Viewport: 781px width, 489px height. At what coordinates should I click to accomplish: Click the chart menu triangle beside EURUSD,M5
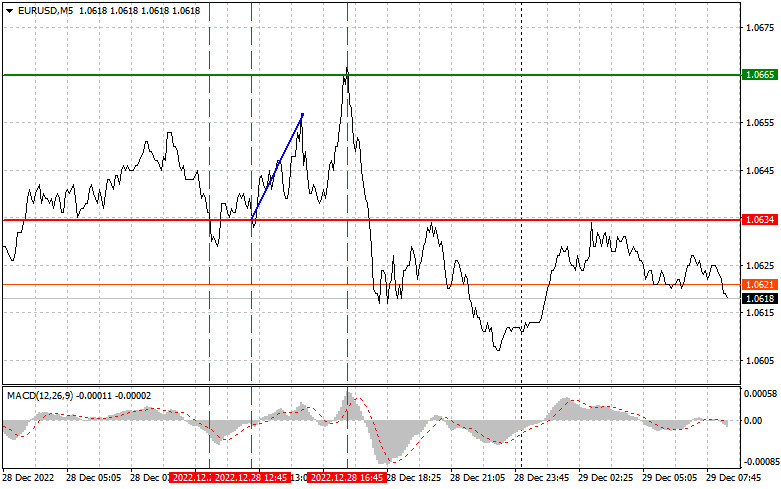[x=9, y=10]
